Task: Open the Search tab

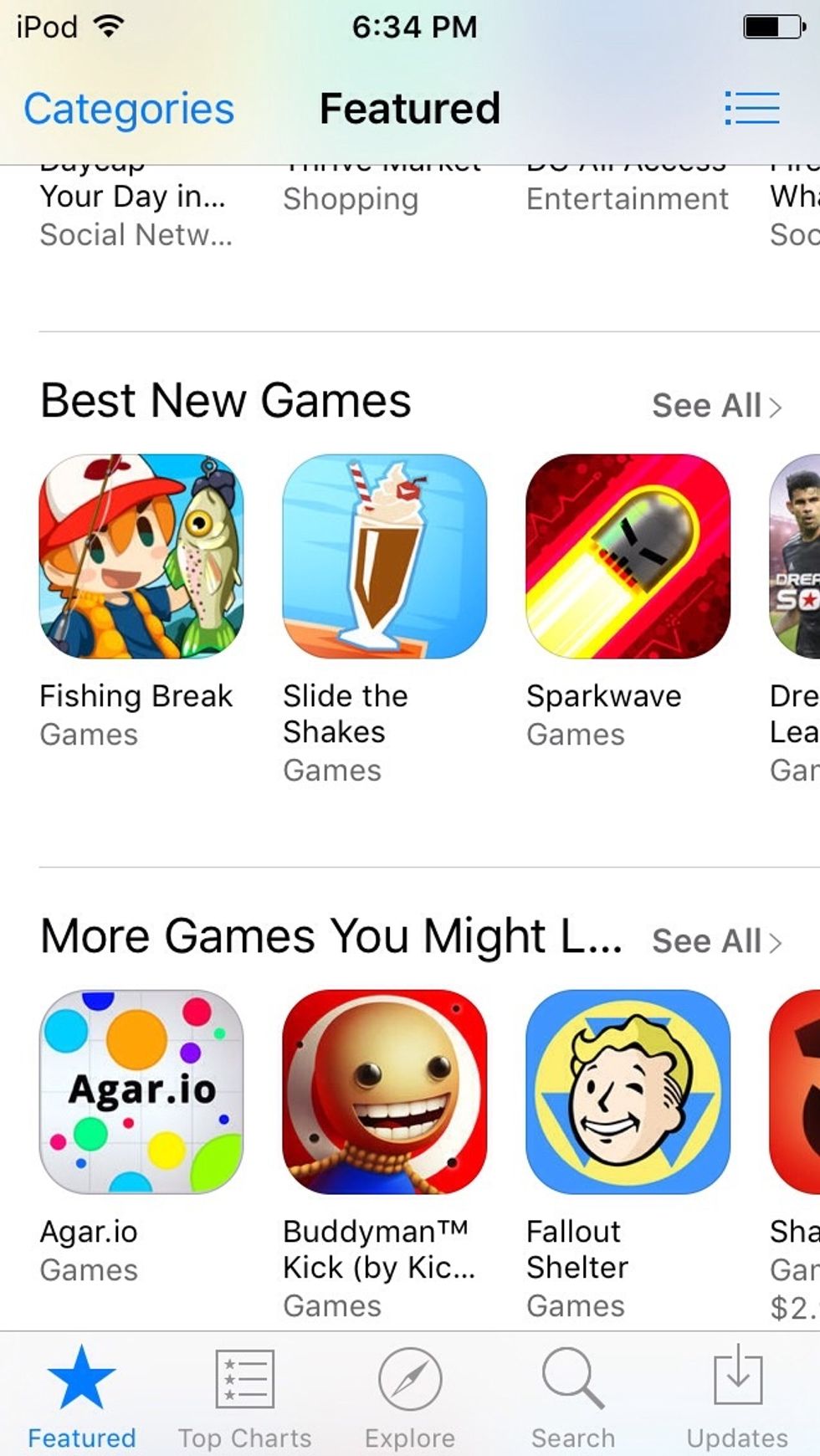Action: [x=573, y=1398]
